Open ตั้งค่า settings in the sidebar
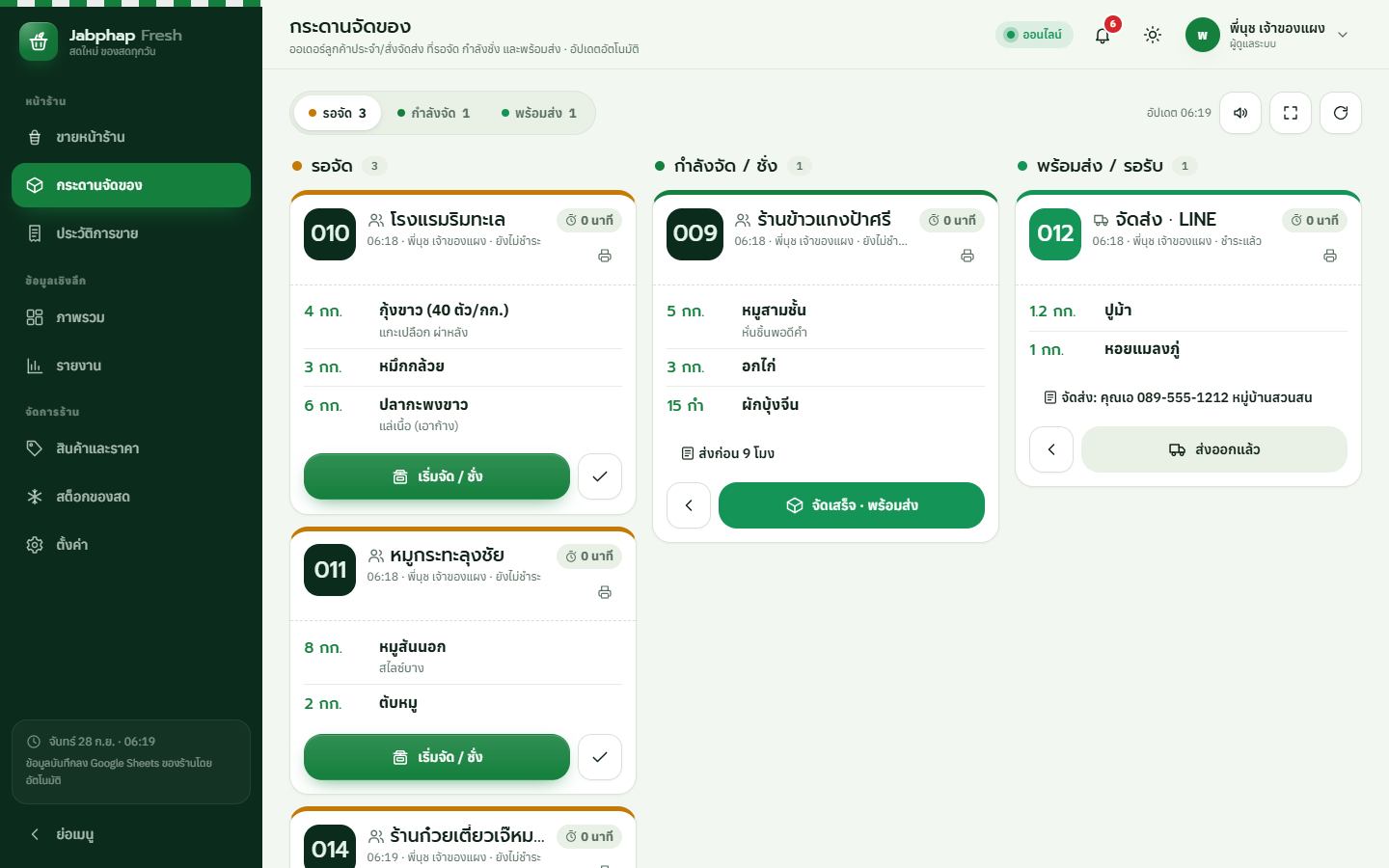The image size is (1389, 868). pos(131,545)
